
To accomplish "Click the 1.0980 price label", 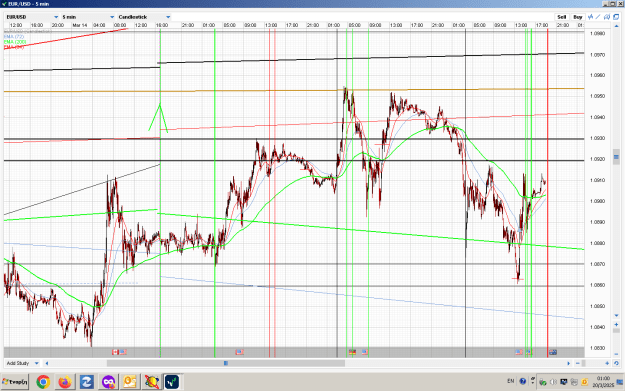I will (x=597, y=33).
